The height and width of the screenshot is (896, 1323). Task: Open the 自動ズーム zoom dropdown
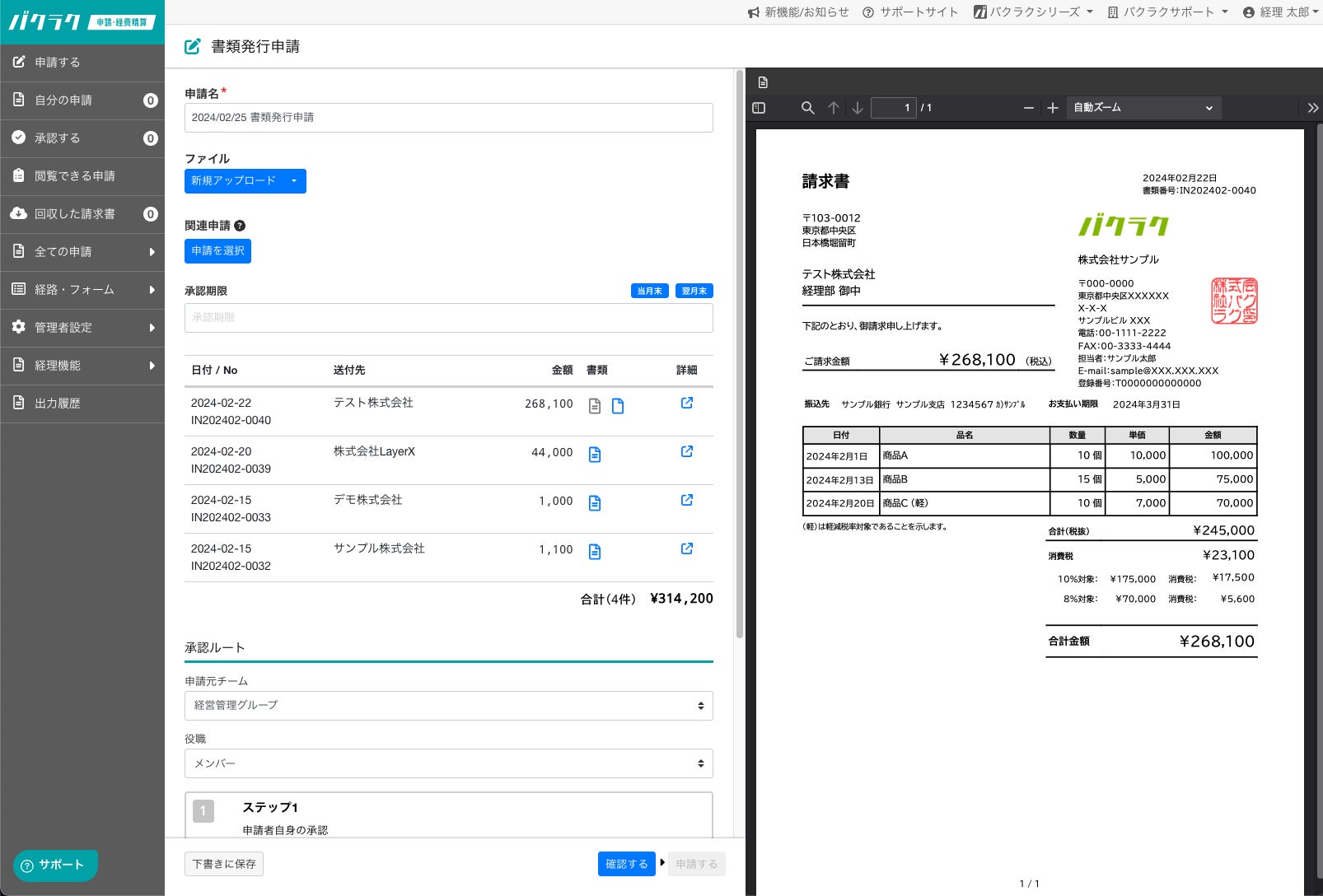[x=1143, y=108]
